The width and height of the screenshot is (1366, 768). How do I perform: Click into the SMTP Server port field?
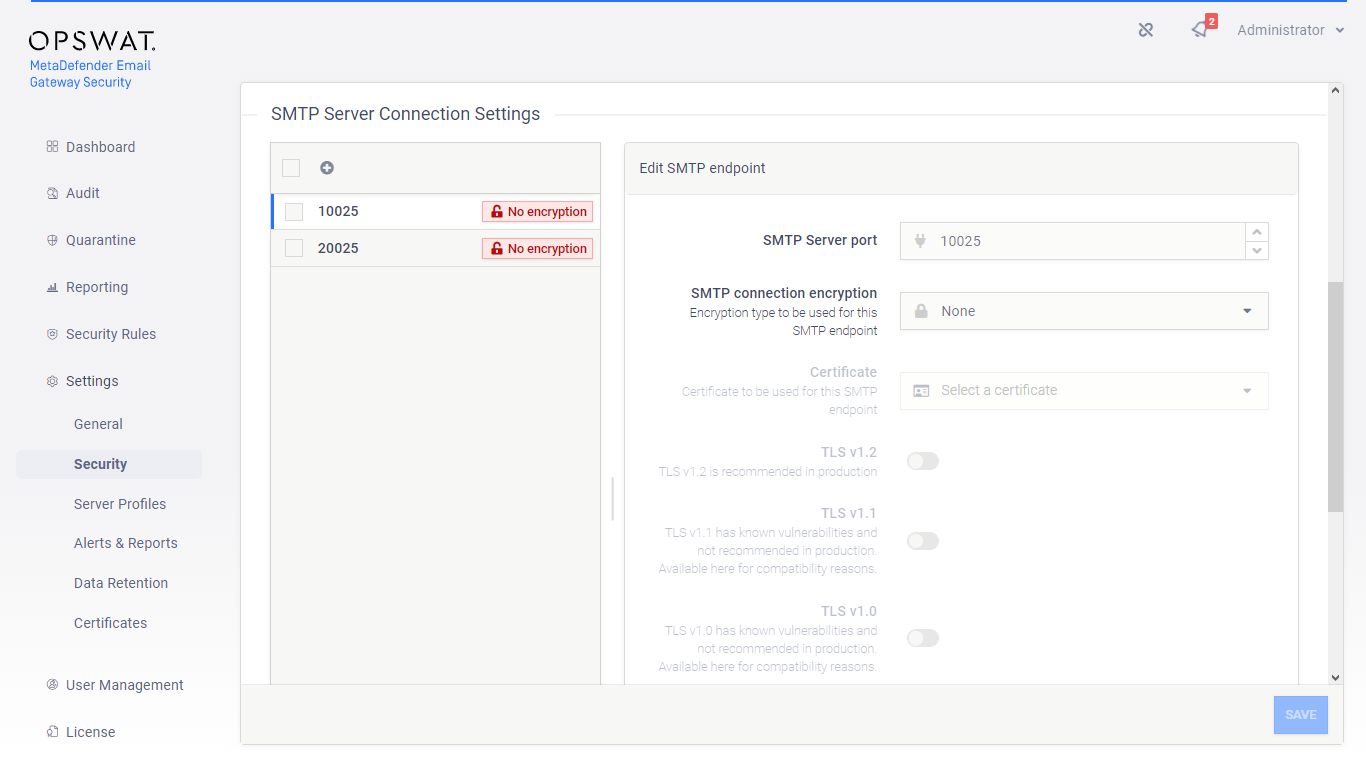(1073, 241)
